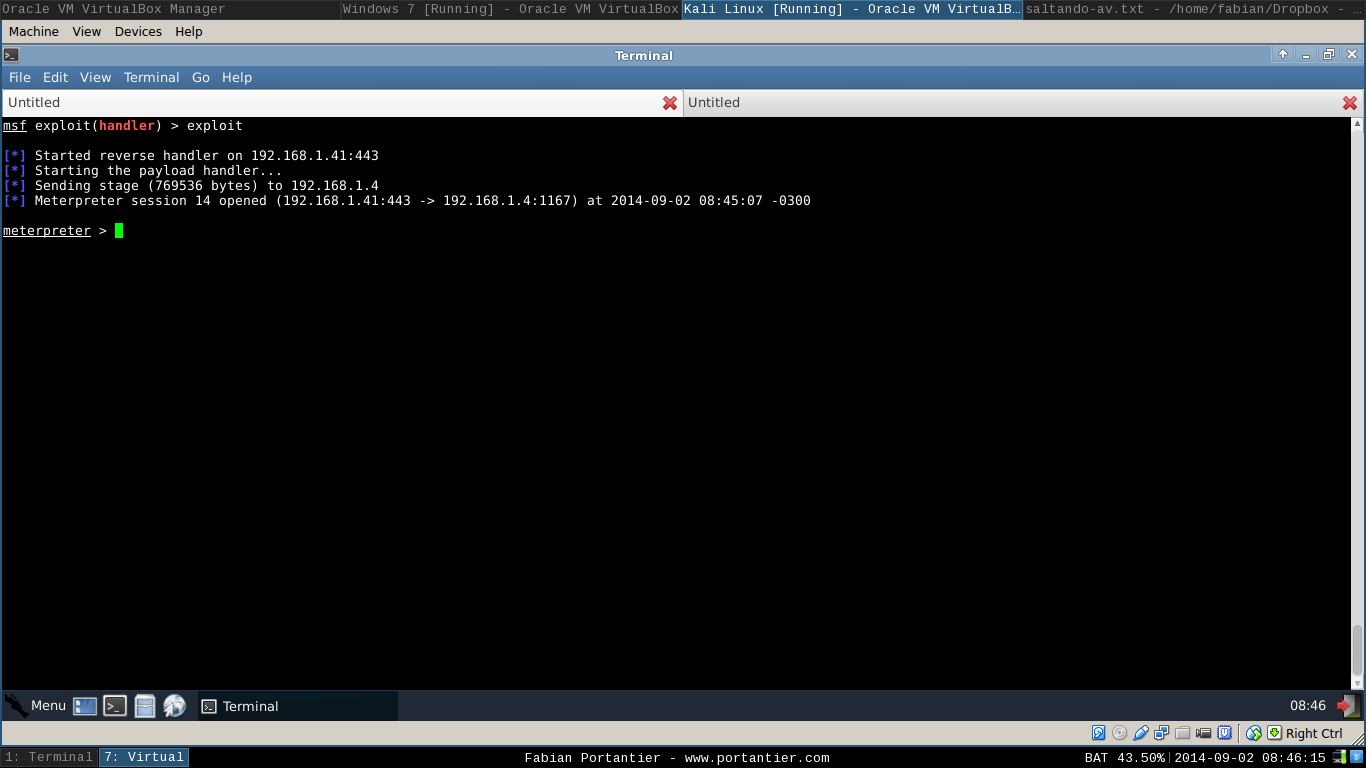Switch to saltando-av.txt window tab
This screenshot has width=1366, height=768.
point(1194,9)
